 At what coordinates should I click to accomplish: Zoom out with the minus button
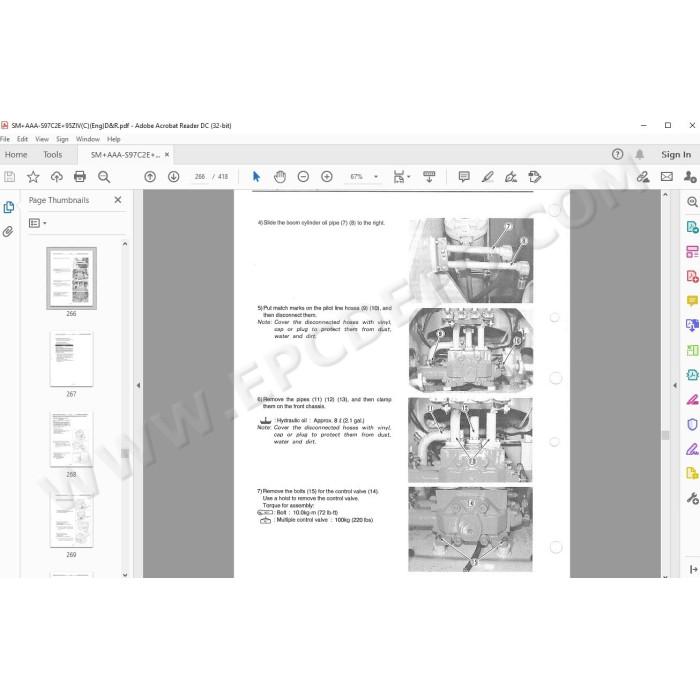coord(303,177)
